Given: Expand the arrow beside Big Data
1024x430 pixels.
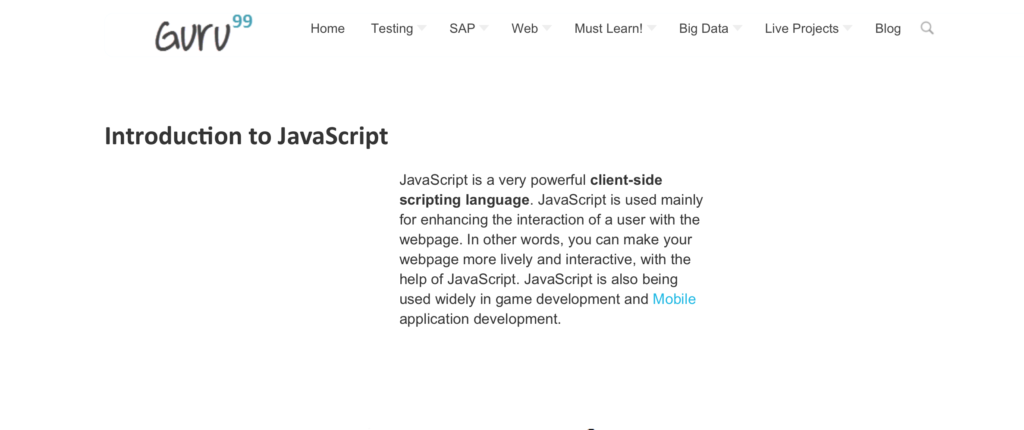Looking at the screenshot, I should (737, 29).
